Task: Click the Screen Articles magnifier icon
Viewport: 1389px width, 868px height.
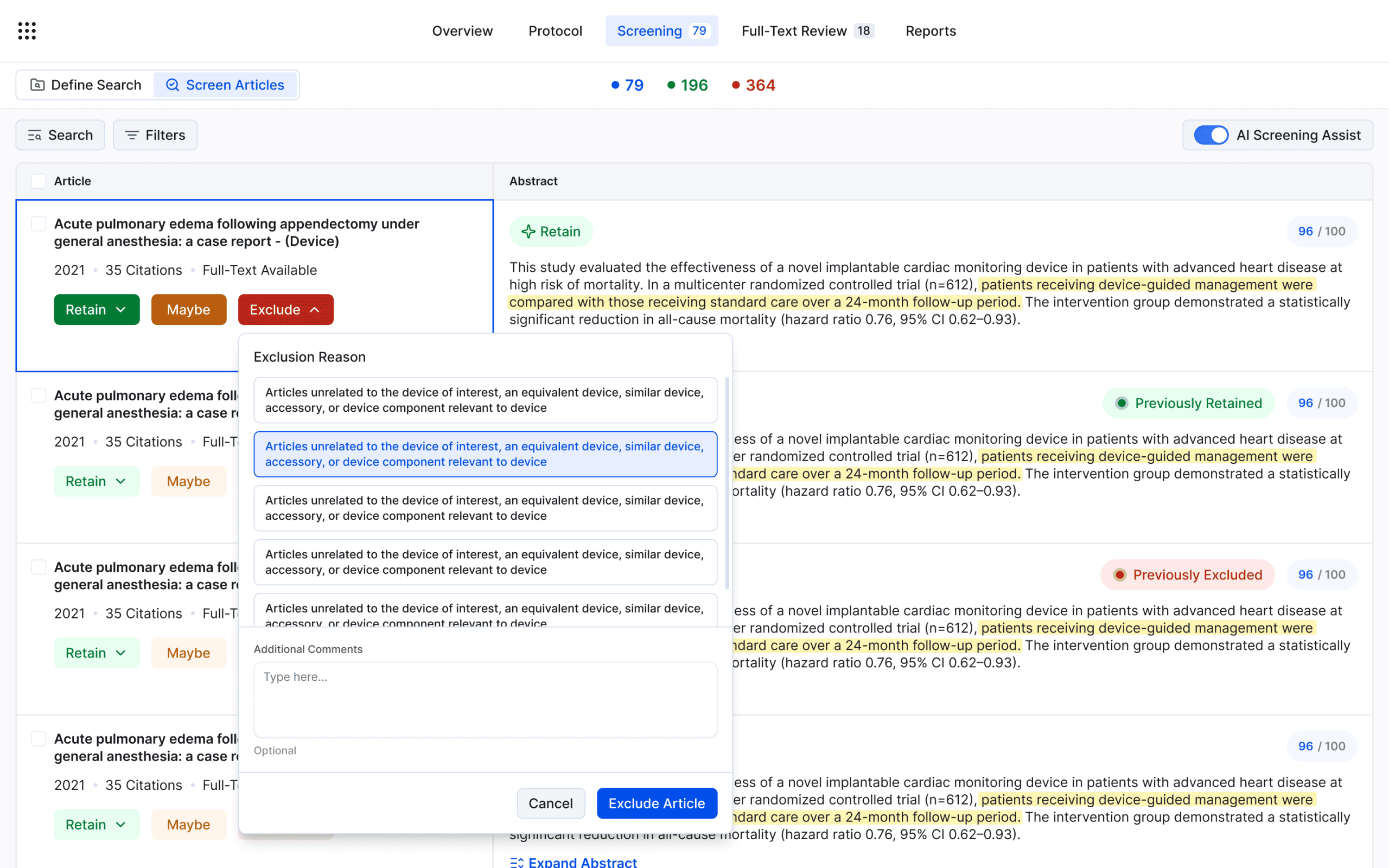Action: (x=172, y=85)
